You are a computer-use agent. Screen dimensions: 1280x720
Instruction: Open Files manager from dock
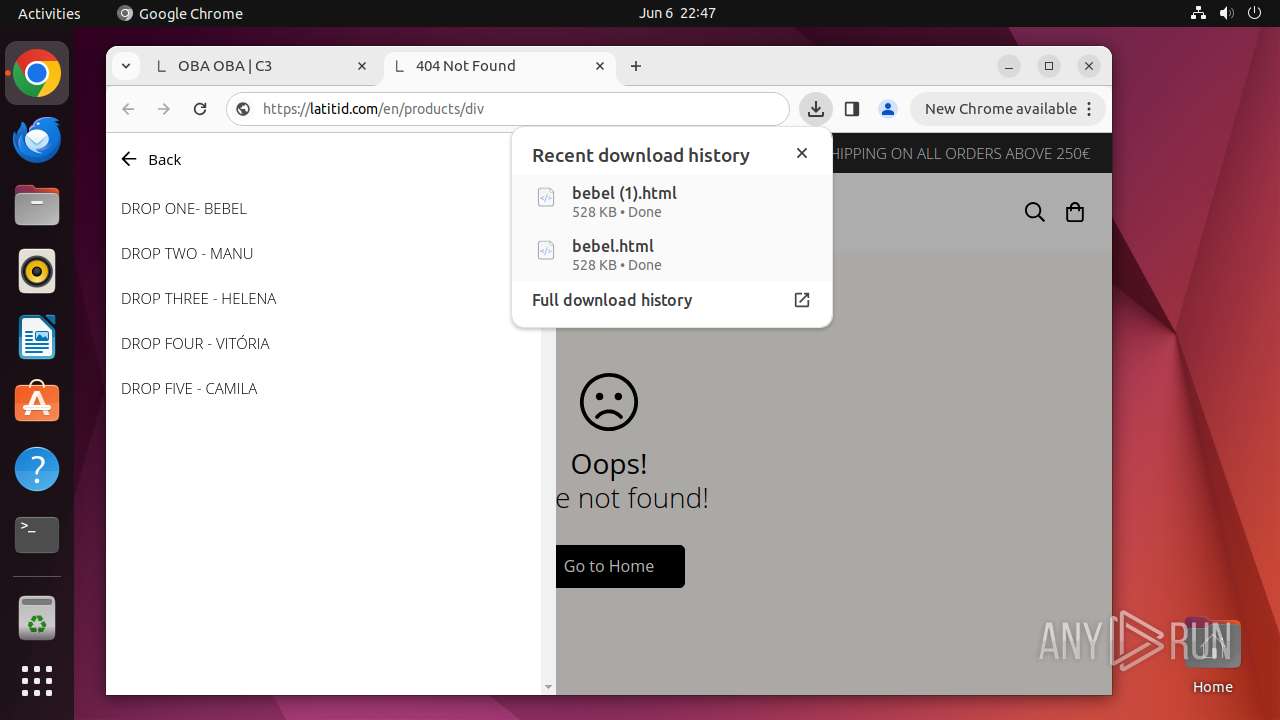pyautogui.click(x=37, y=205)
